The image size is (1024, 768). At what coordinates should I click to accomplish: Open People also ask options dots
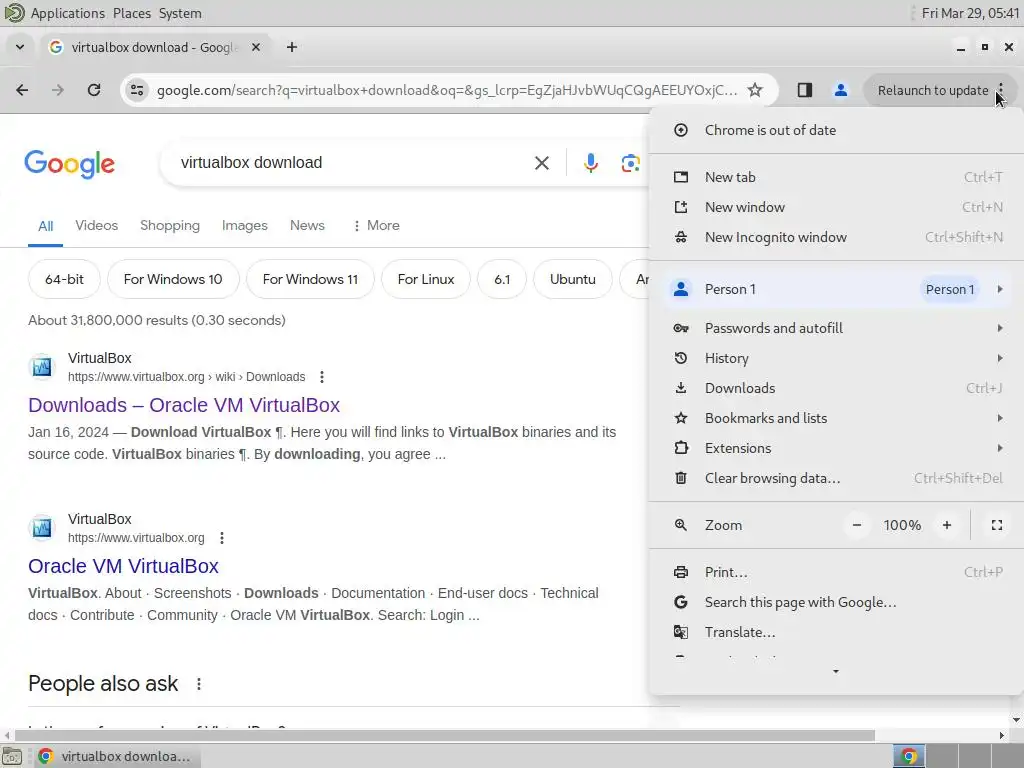(x=199, y=684)
